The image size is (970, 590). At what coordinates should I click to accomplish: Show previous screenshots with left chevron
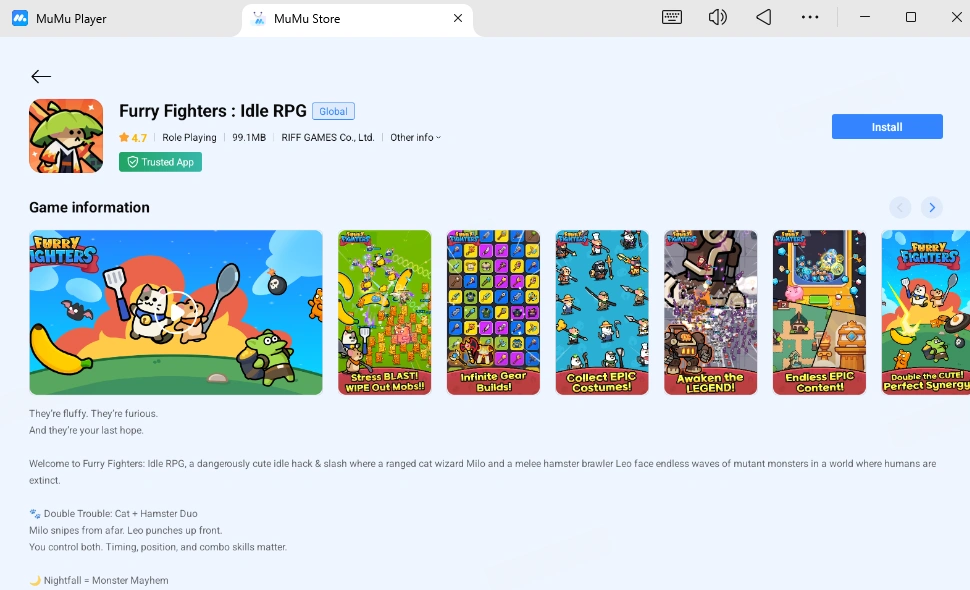pyautogui.click(x=900, y=207)
